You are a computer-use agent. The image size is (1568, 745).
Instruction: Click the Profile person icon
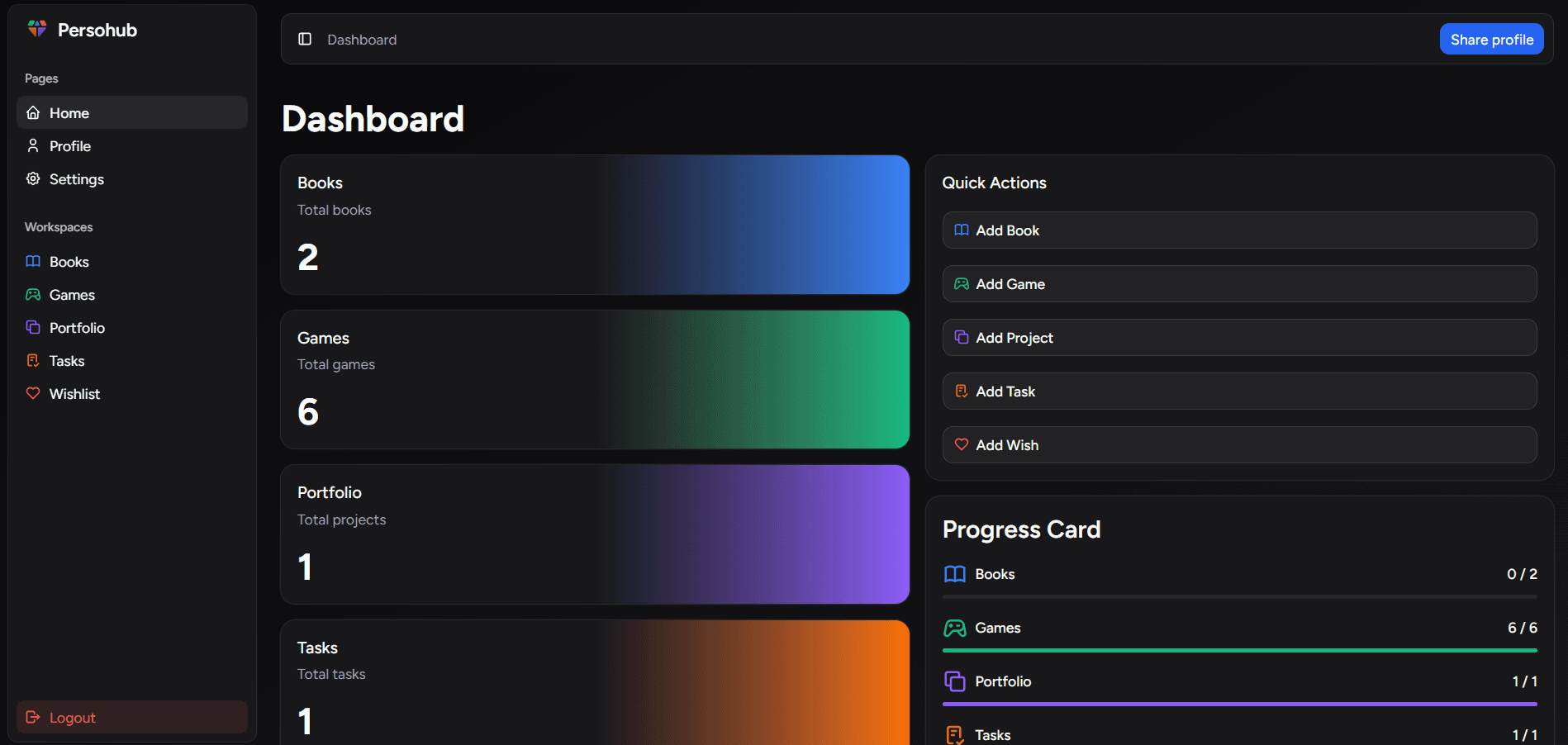pyautogui.click(x=33, y=146)
